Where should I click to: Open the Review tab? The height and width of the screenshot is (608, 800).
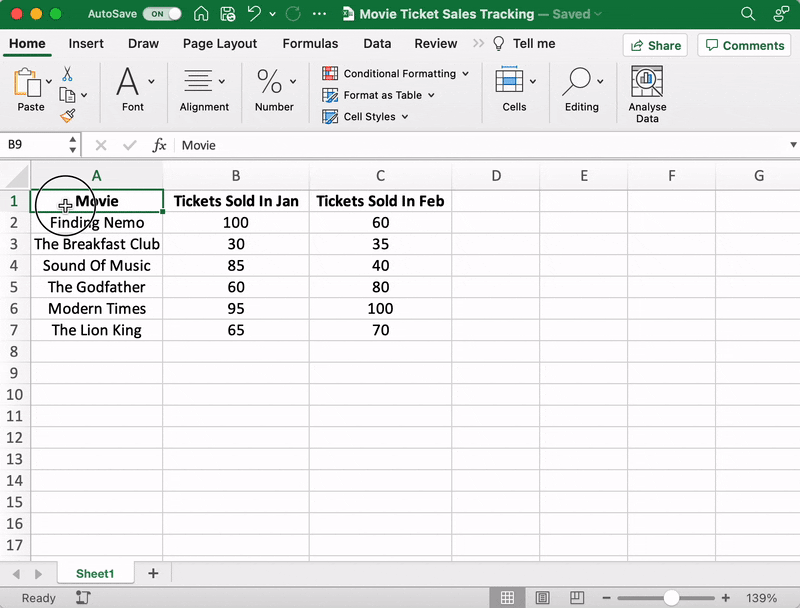tap(435, 43)
